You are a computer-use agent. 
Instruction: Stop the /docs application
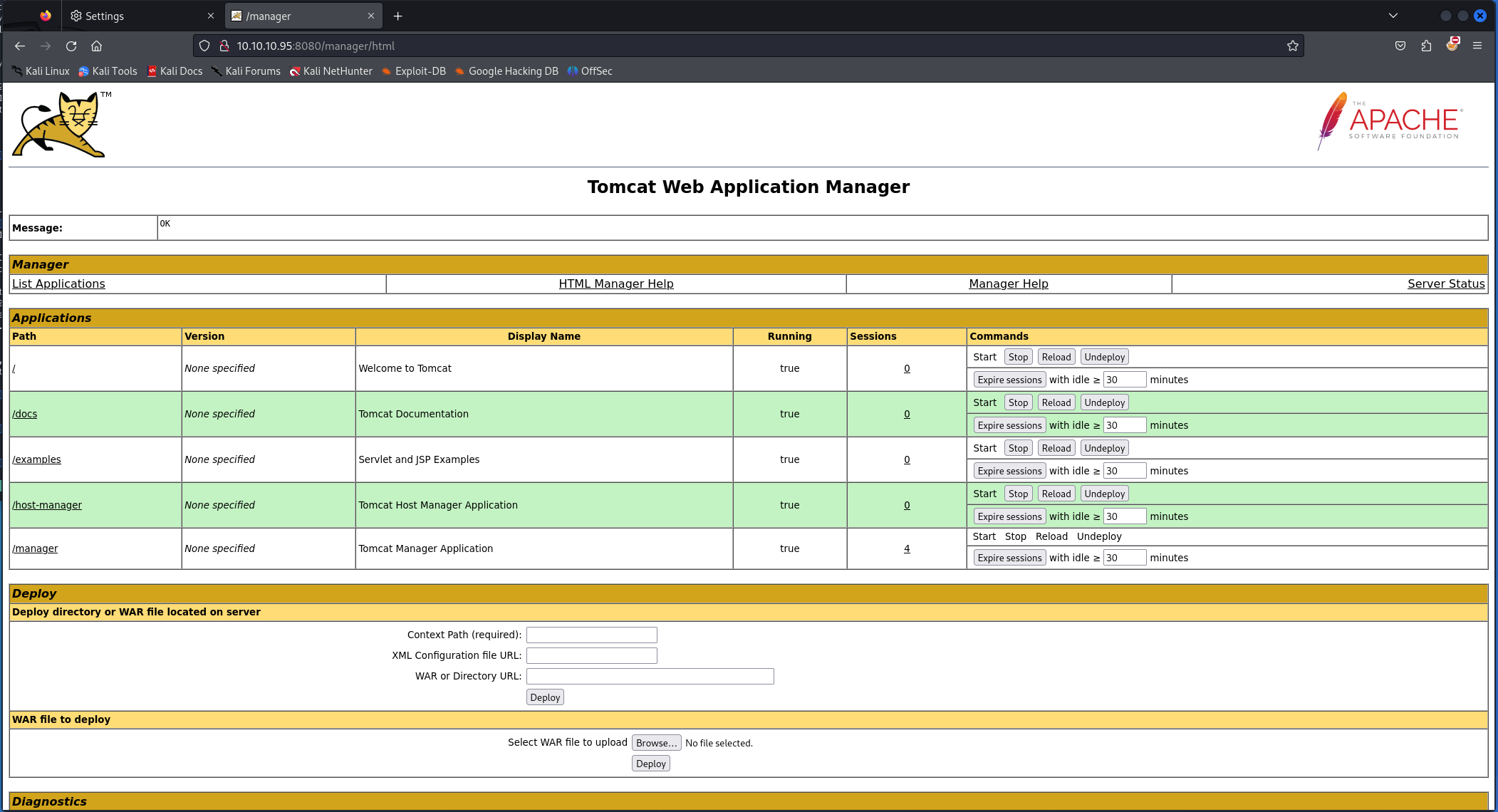[1018, 402]
